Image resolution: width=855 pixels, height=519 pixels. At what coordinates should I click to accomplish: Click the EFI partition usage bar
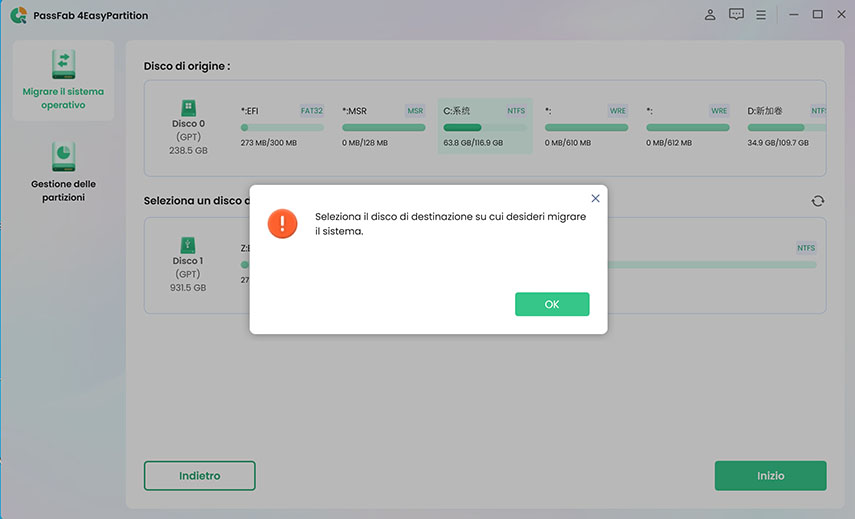(x=282, y=128)
